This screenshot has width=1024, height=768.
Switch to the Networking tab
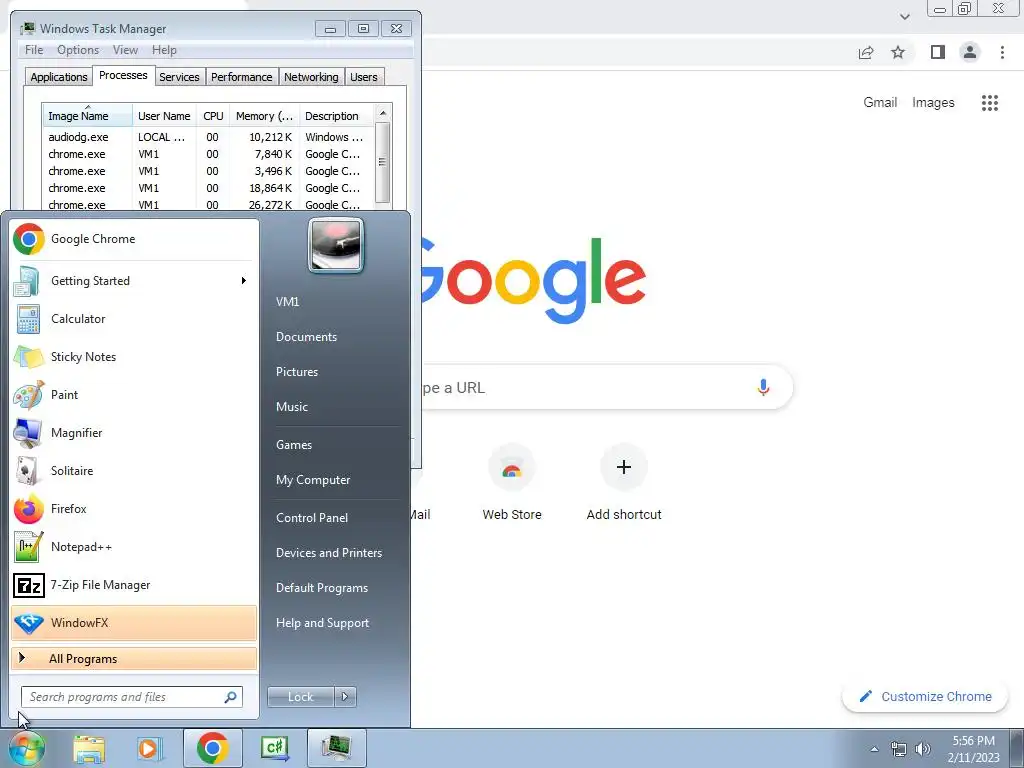tap(311, 77)
